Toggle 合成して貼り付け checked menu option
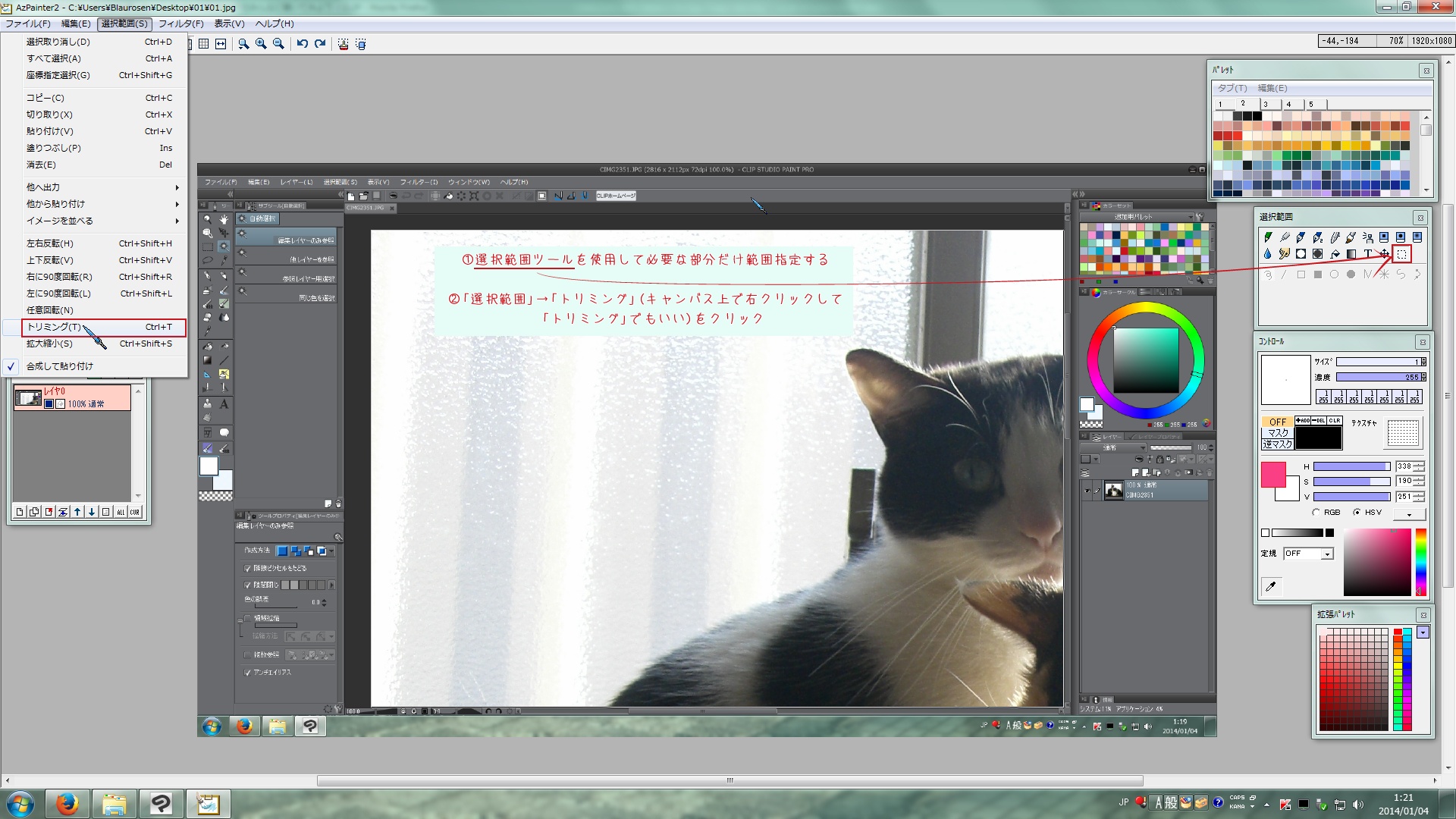The height and width of the screenshot is (819, 1456). [x=60, y=366]
